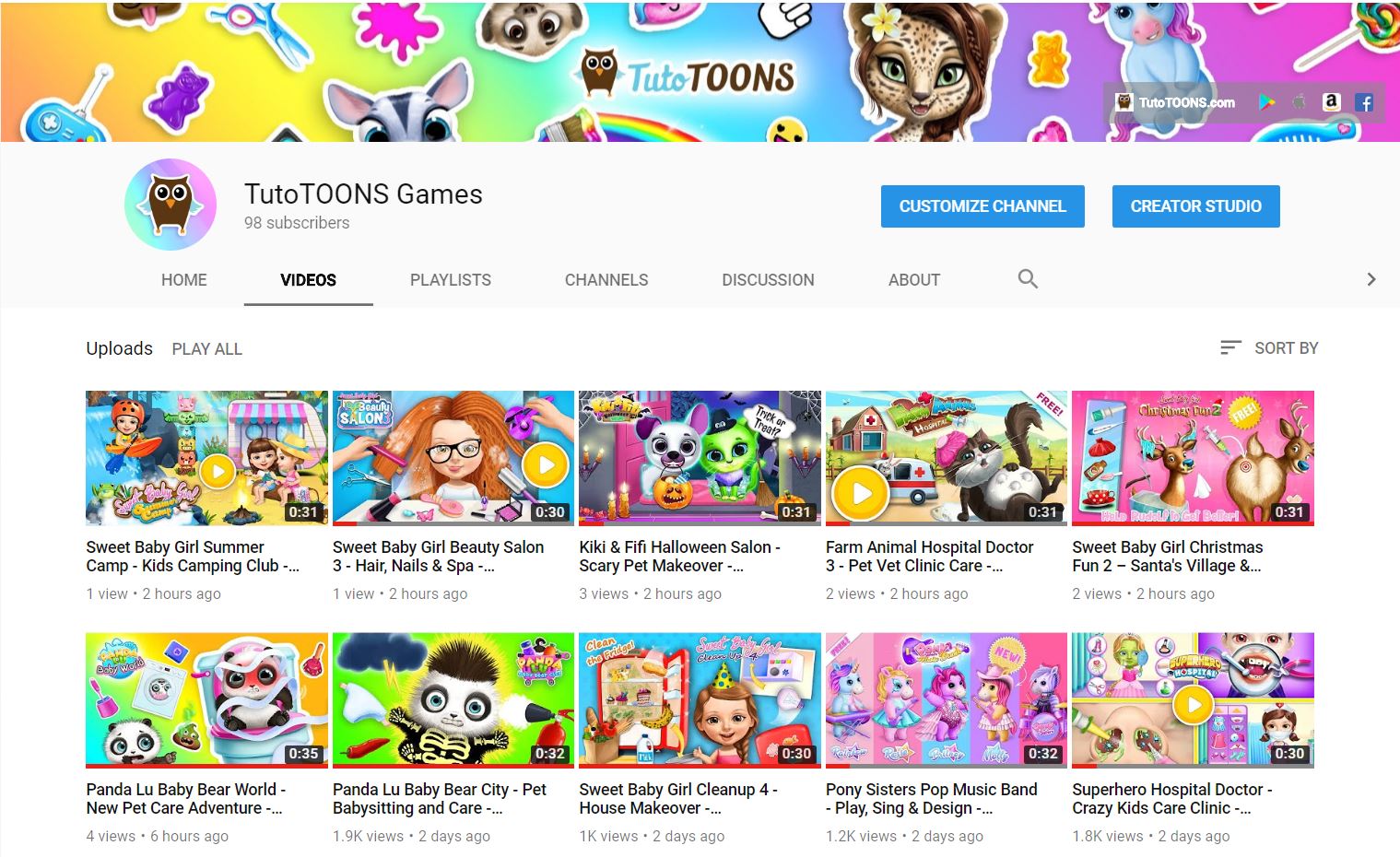The image size is (1400, 857).
Task: Click '1.8K views • 2 days ago' text
Action: pos(1151,837)
